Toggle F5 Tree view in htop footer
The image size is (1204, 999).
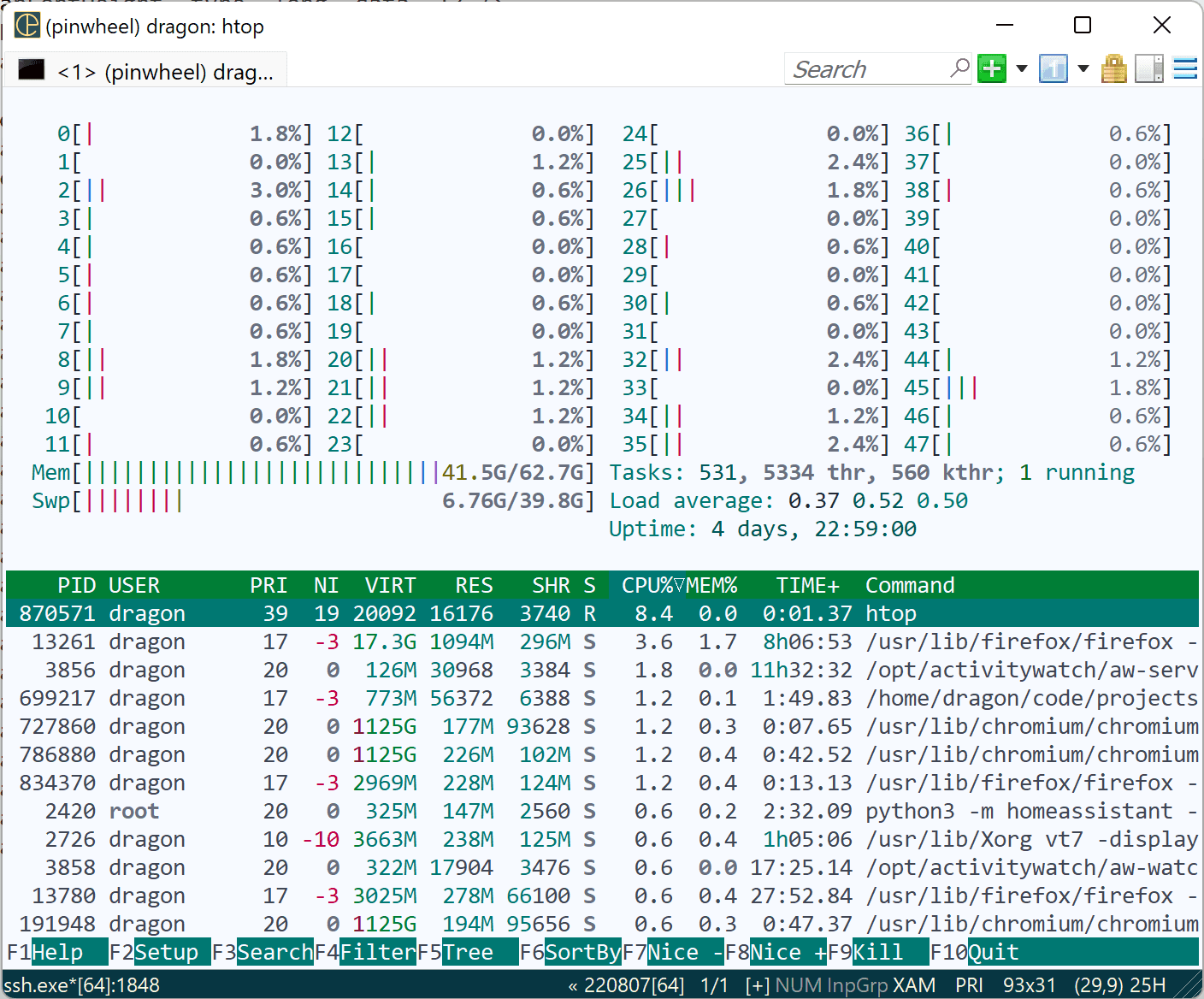pyautogui.click(x=468, y=952)
